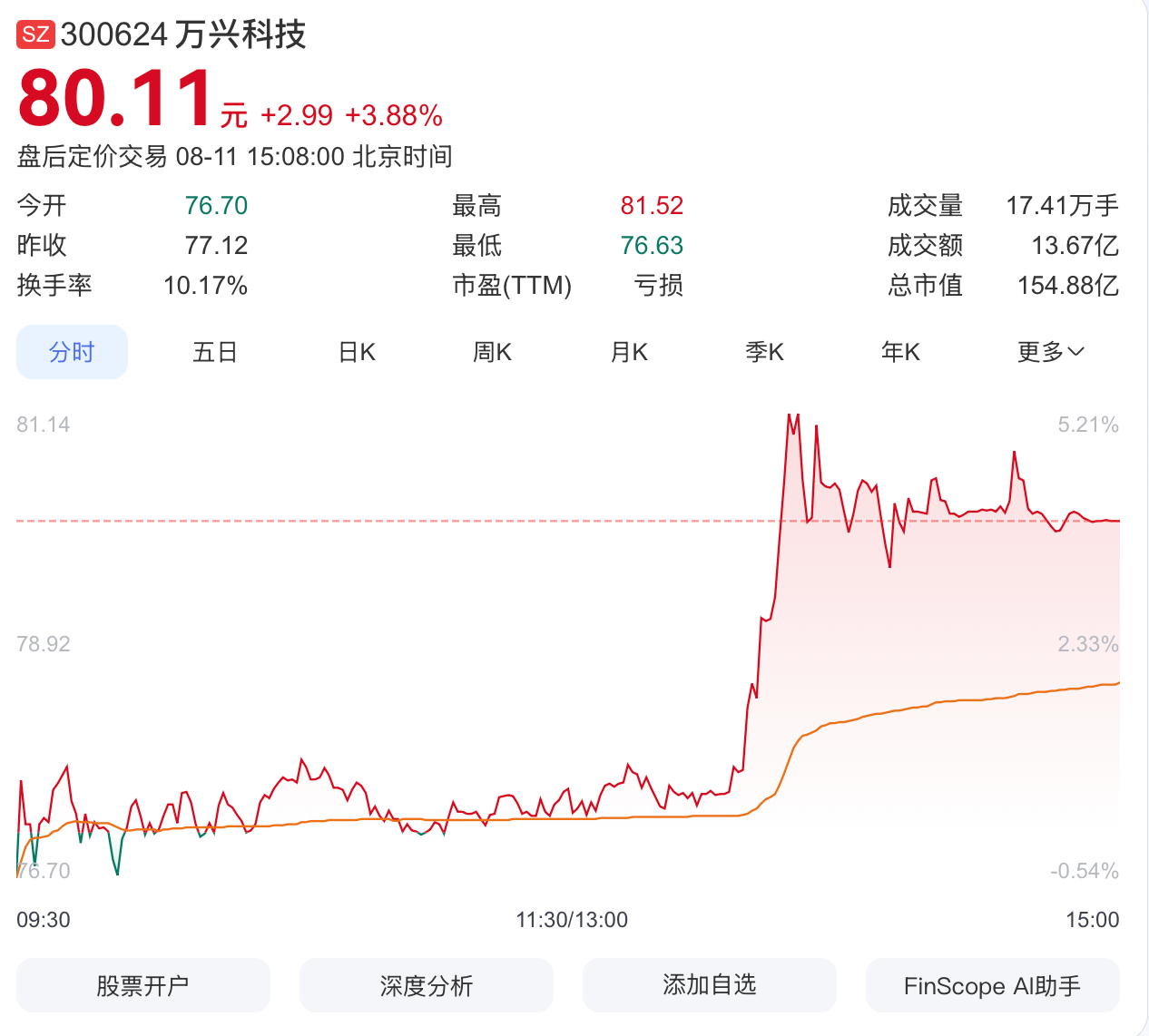Click the 今开 value 76.70
1149x1036 pixels.
pyautogui.click(x=216, y=206)
